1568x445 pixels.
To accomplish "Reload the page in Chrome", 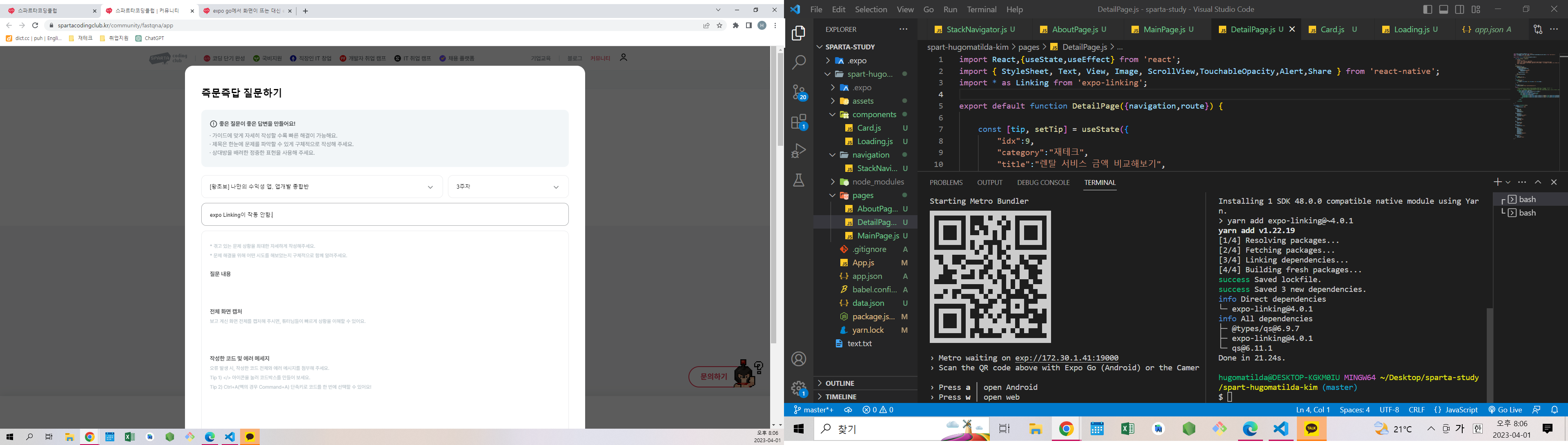I will coord(35,26).
